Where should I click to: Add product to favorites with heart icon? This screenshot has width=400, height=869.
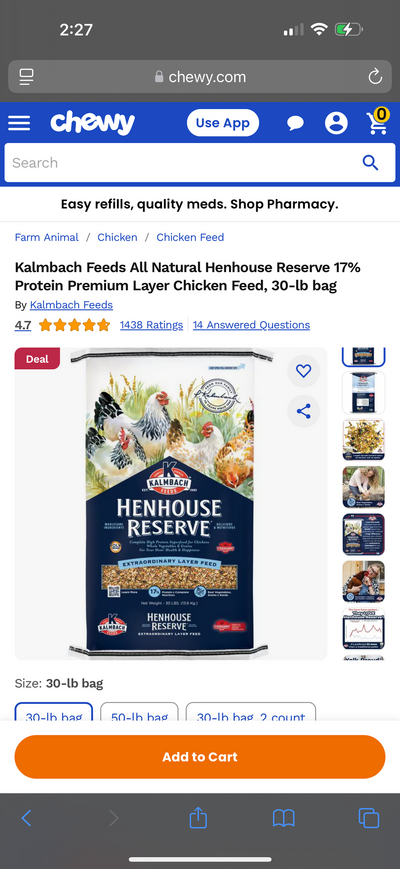304,371
